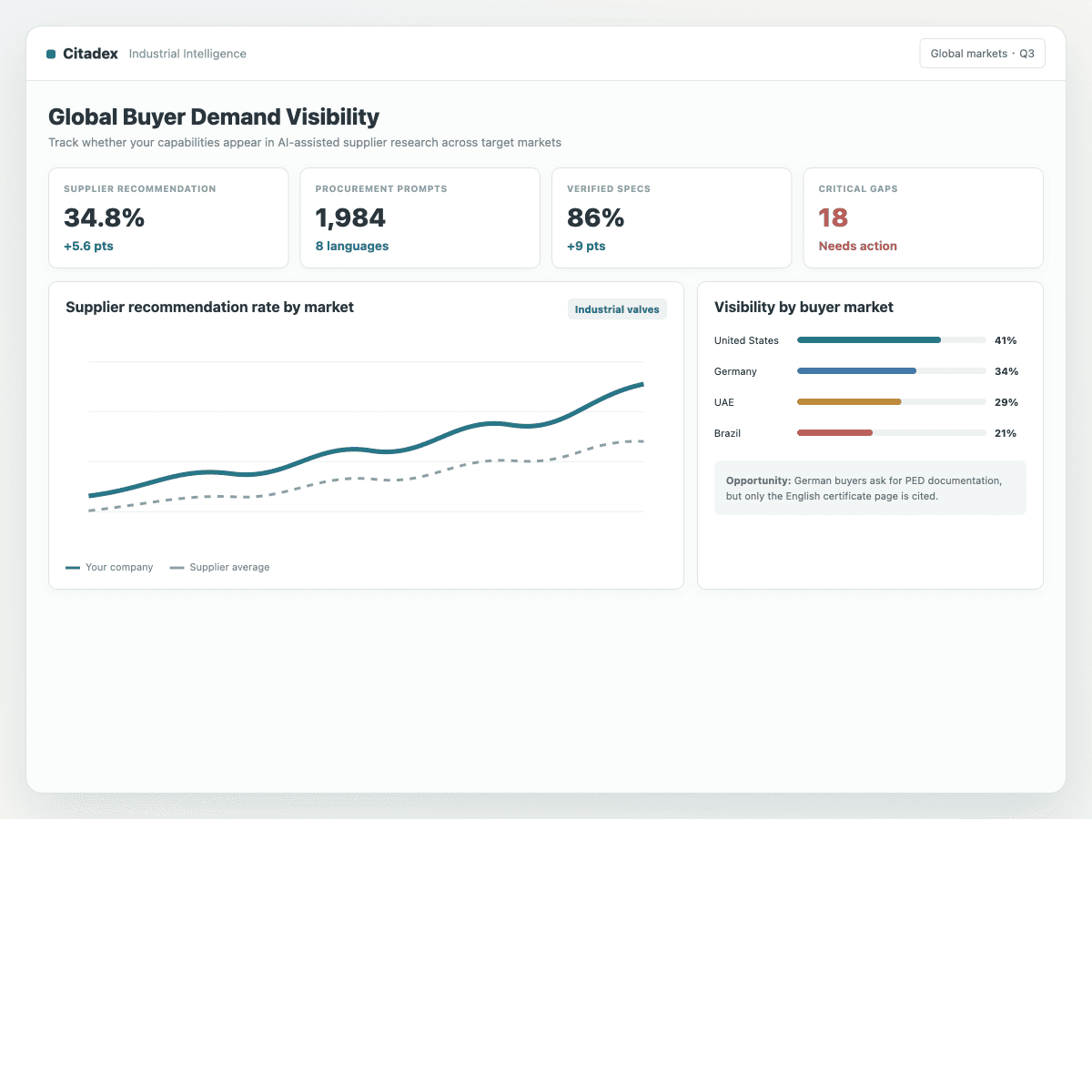Click the 8 languages subtext
1092x1092 pixels.
tap(352, 246)
